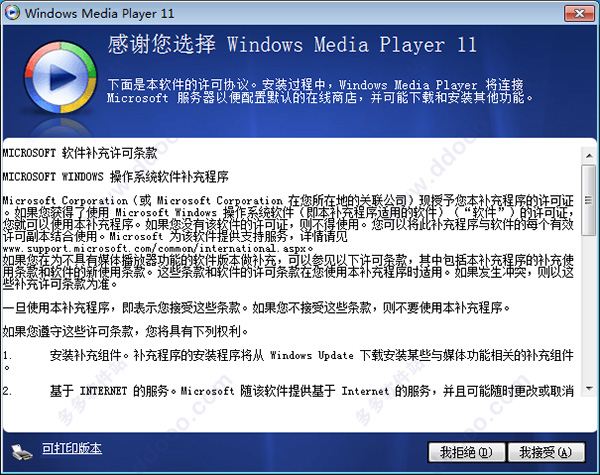Click the Windows Media Player title bar icon
The height and width of the screenshot is (475, 600).
click(12, 13)
